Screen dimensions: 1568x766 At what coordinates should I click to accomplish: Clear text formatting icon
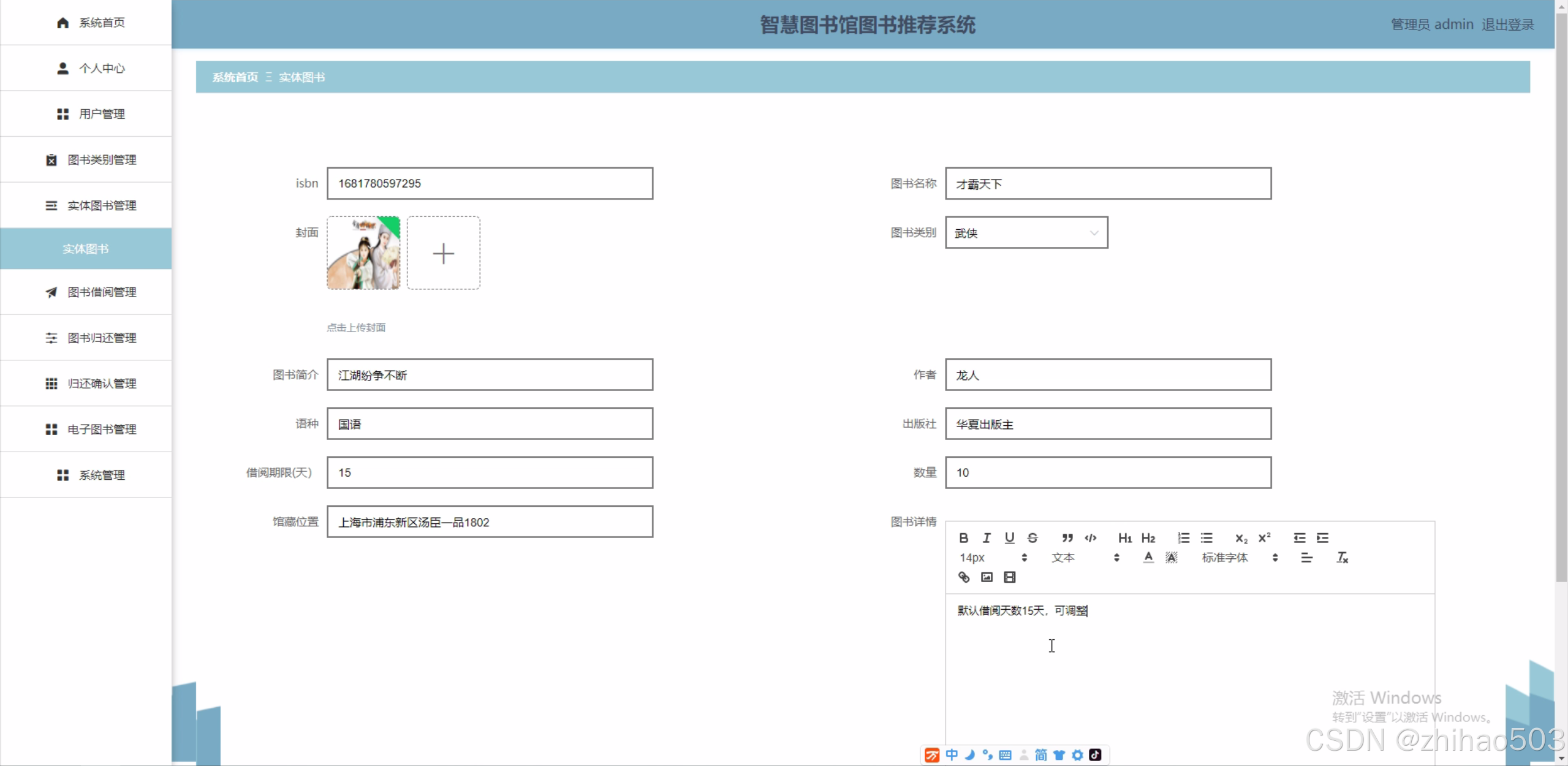tap(1342, 558)
